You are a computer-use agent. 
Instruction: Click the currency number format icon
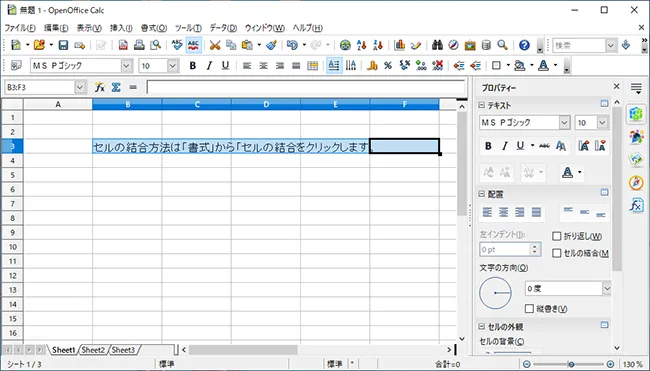tap(372, 65)
